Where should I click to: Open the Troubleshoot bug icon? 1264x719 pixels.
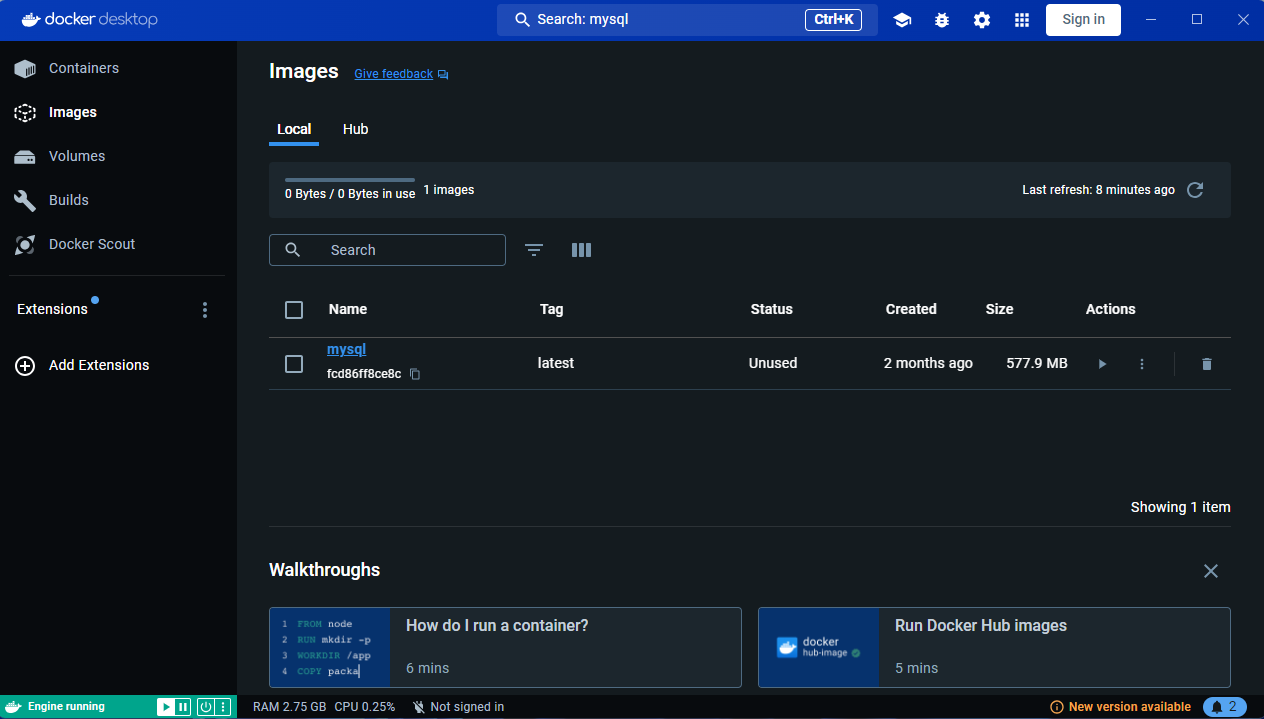click(x=942, y=20)
